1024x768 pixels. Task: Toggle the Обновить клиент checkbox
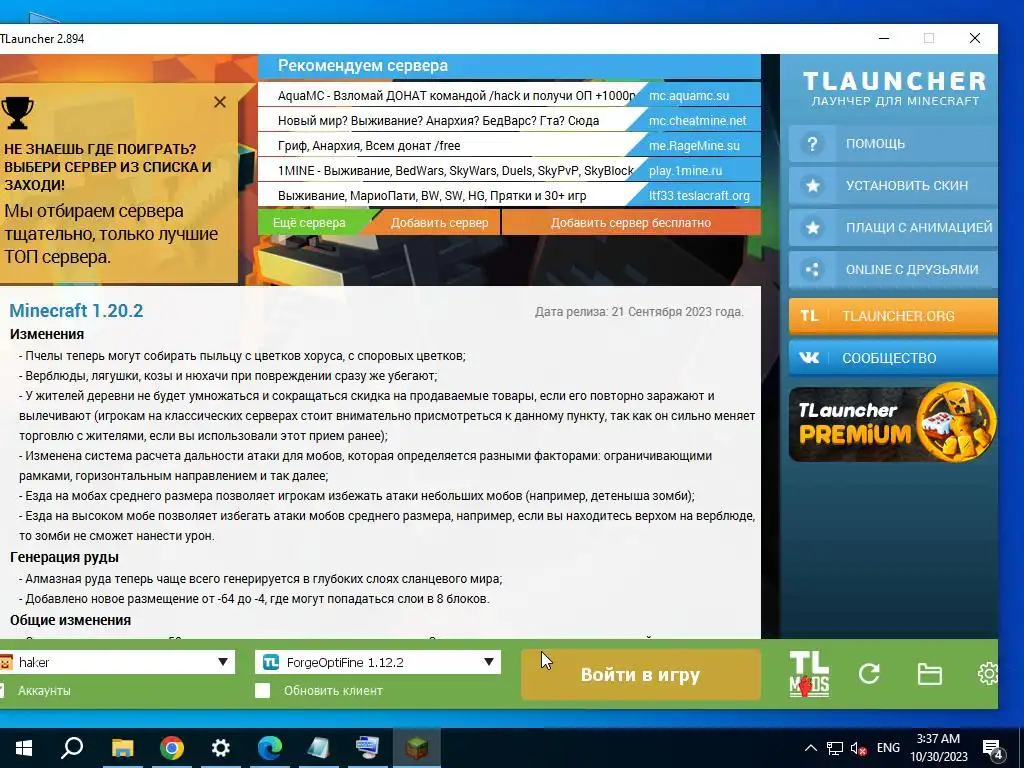[x=263, y=690]
